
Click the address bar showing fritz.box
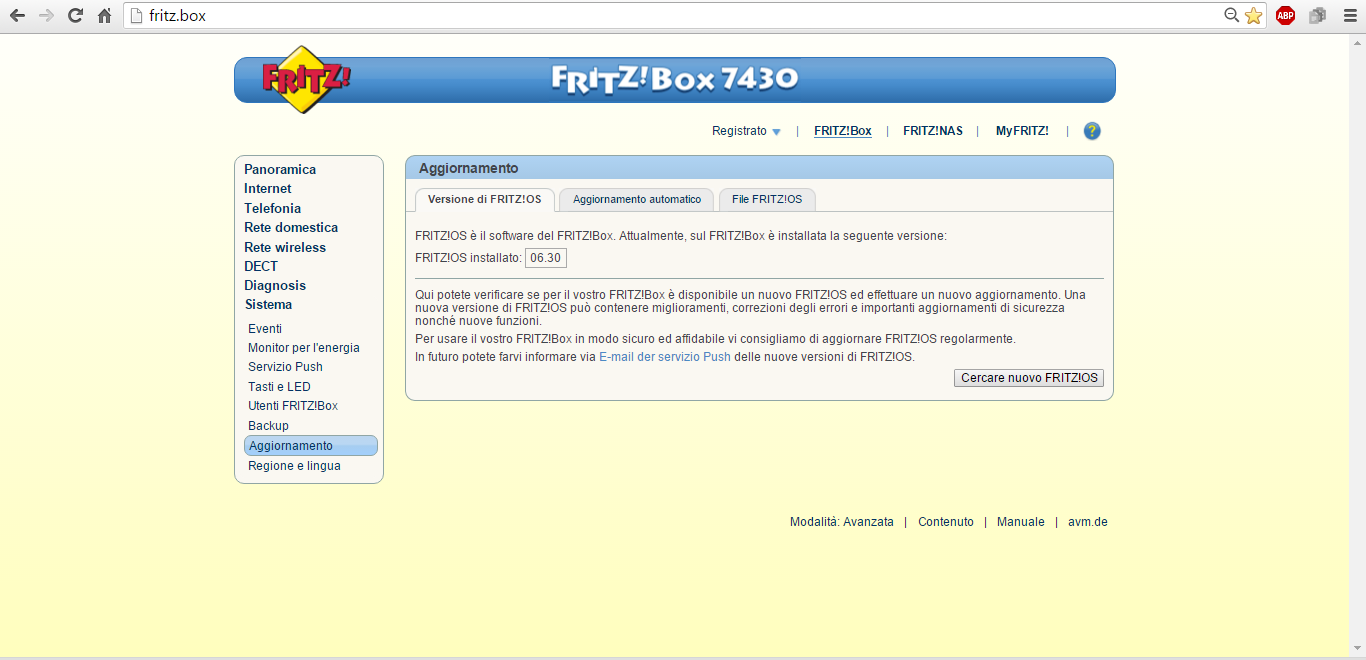680,16
